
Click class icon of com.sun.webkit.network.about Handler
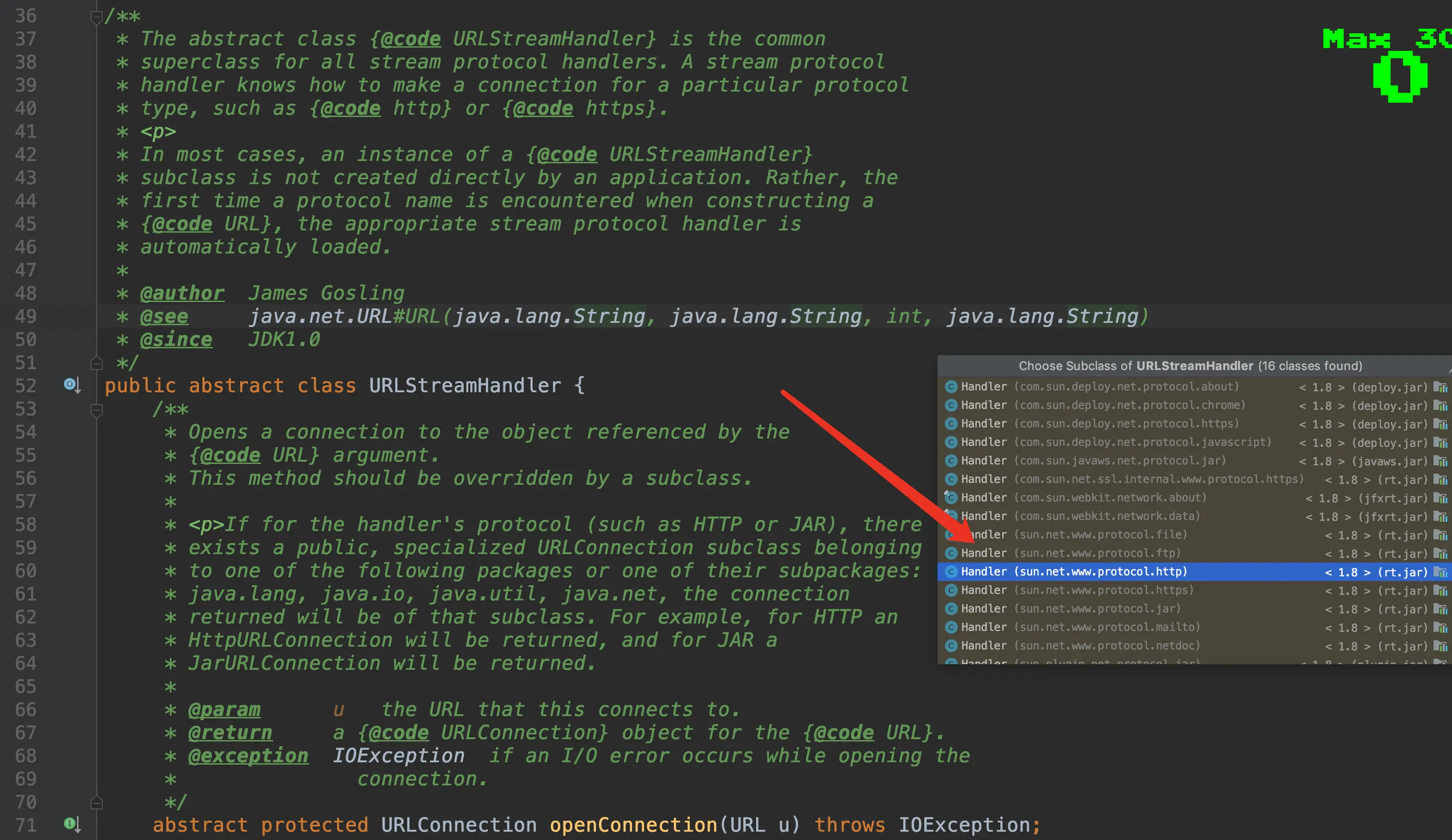(951, 498)
